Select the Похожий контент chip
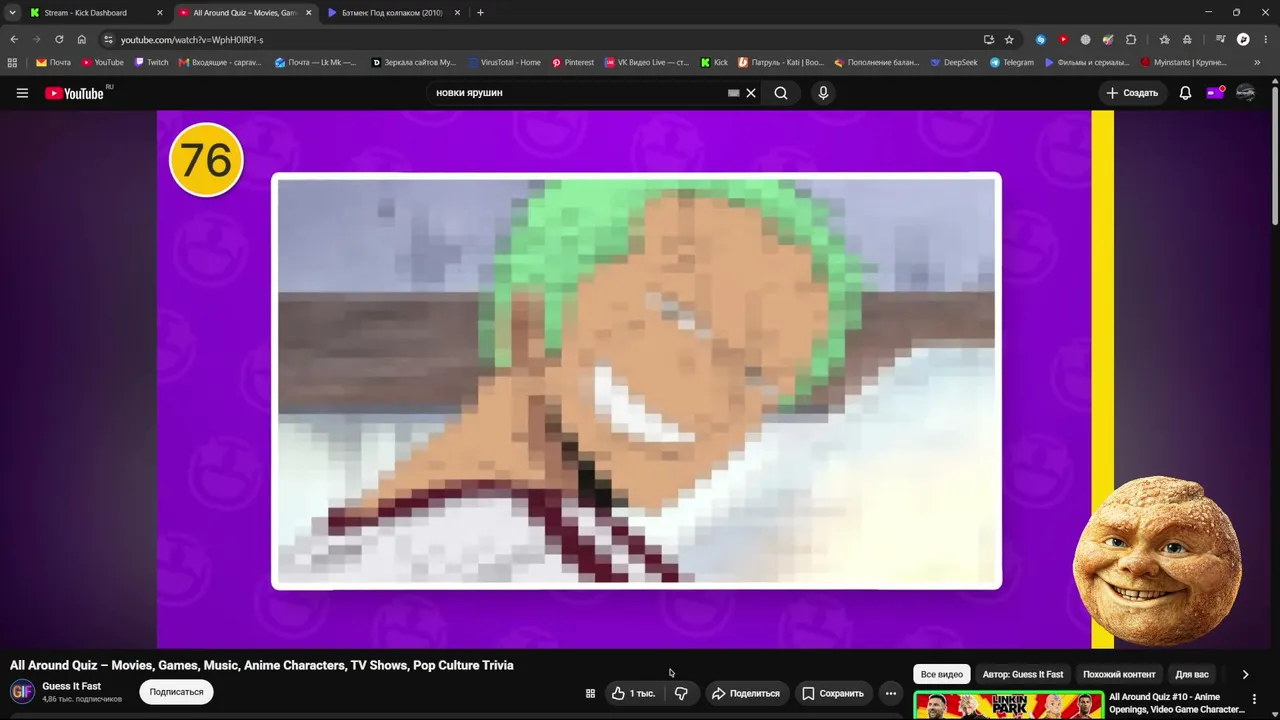 click(1119, 674)
